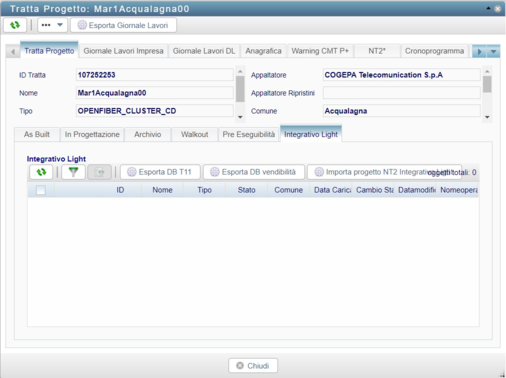
Task: Click the Tipo field OPENFIBER_CLUSTER_CD
Action: [x=155, y=111]
